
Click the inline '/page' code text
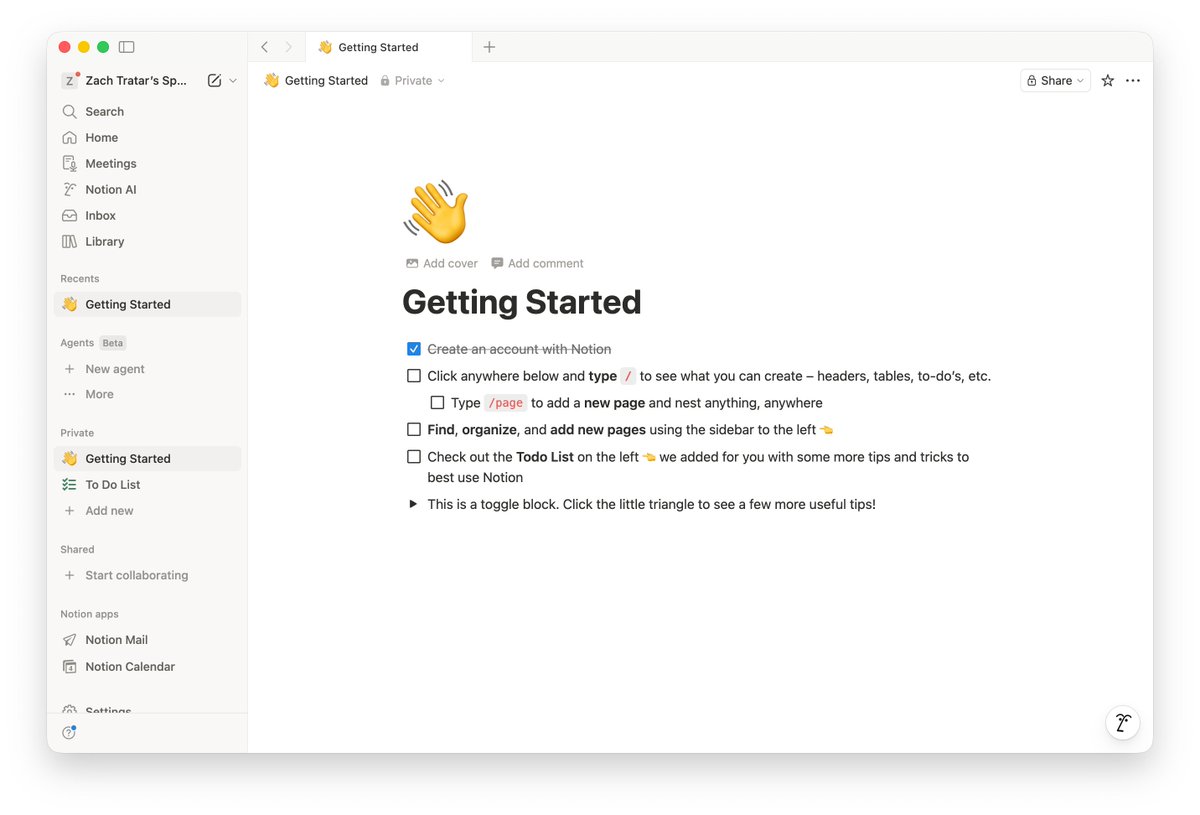point(505,403)
